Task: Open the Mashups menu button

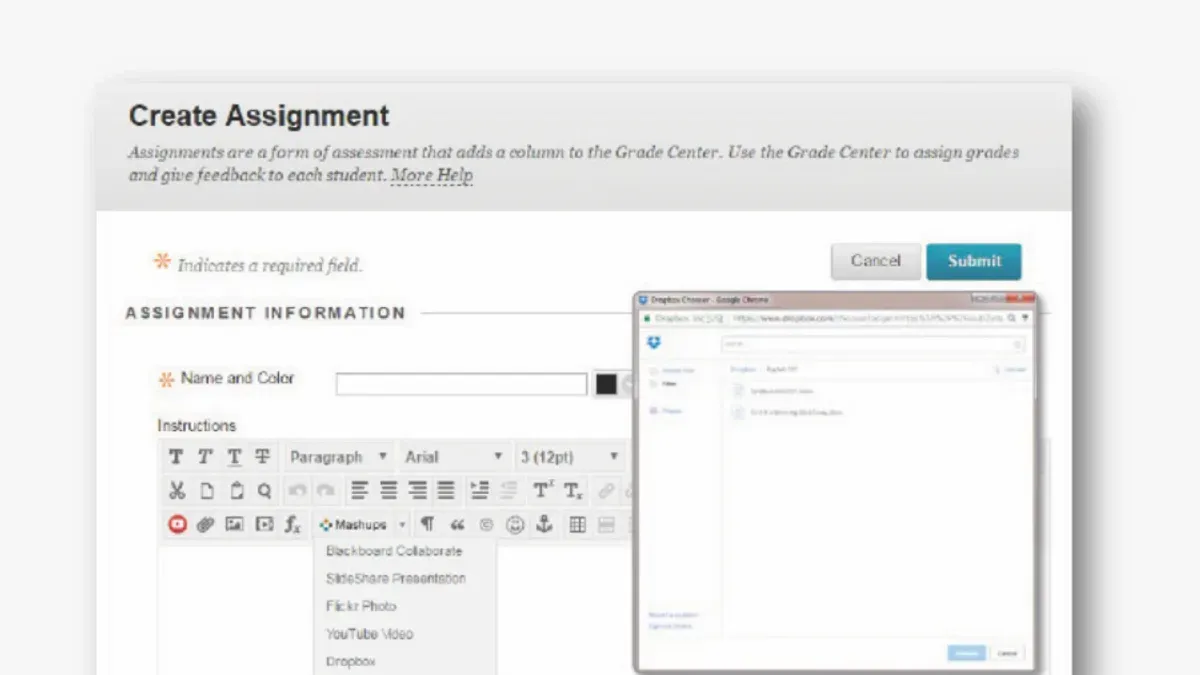Action: (353, 524)
